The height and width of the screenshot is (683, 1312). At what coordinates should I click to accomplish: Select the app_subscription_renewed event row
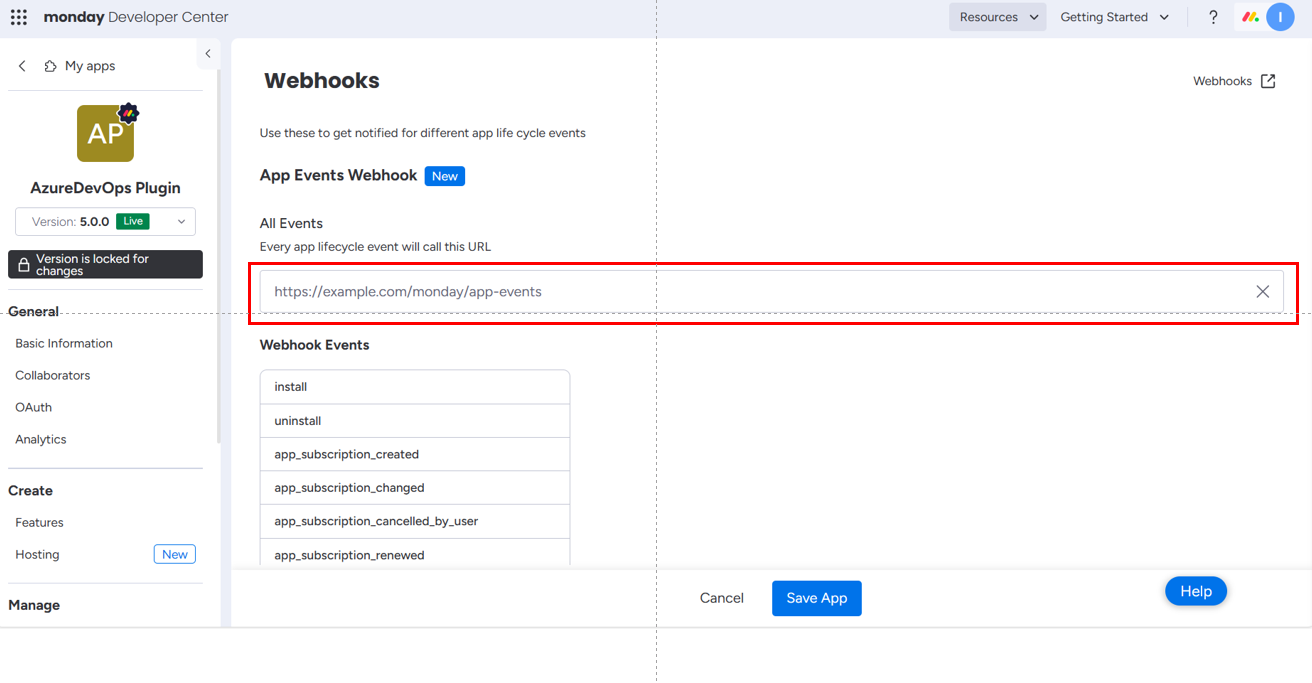click(415, 554)
